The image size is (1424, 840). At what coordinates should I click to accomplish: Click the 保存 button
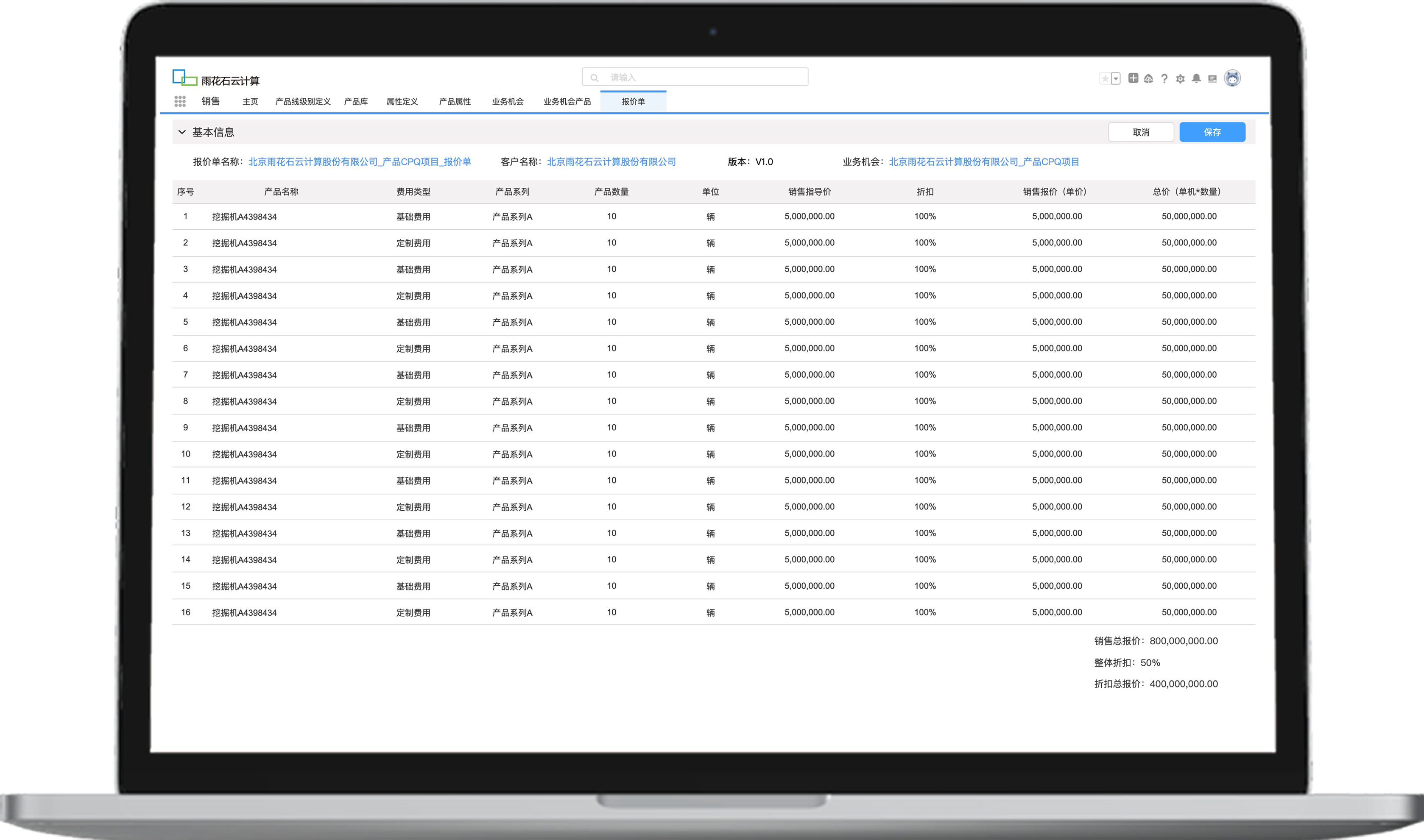1212,132
